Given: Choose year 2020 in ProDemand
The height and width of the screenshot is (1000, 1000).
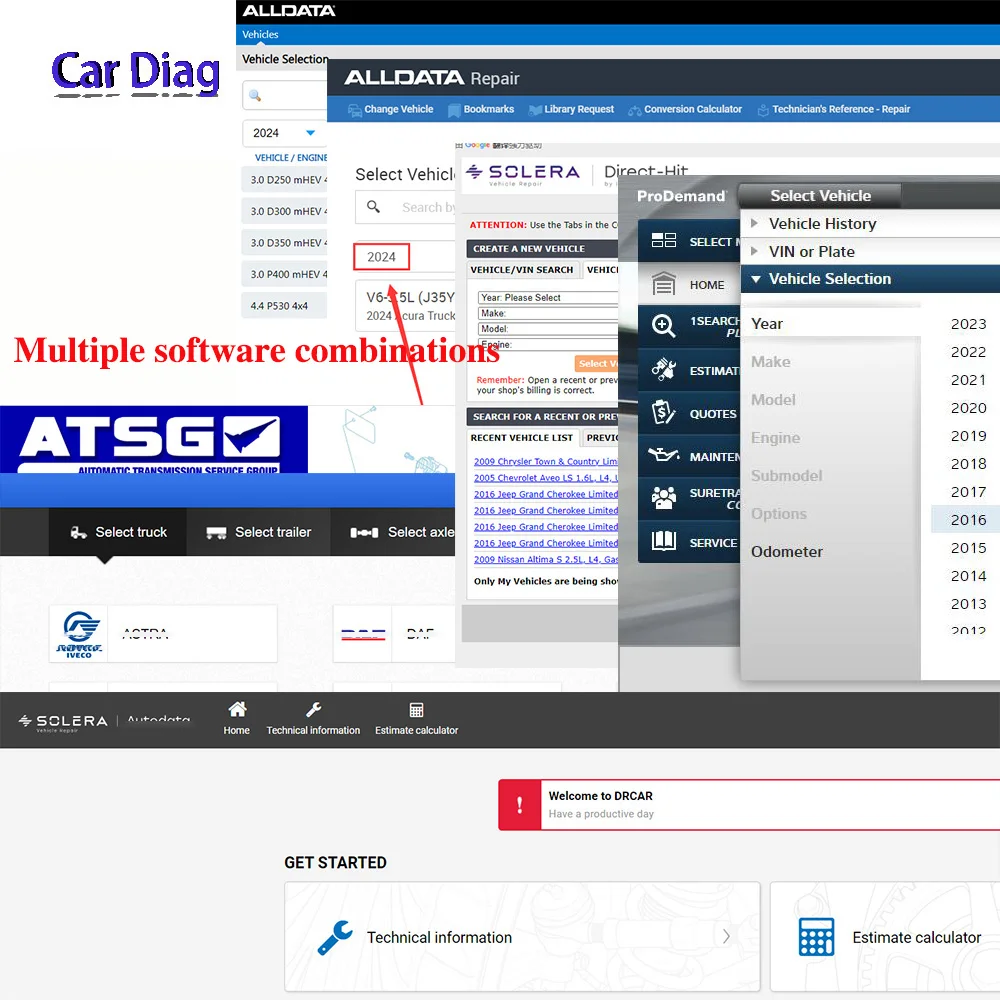Looking at the screenshot, I should click(x=968, y=408).
